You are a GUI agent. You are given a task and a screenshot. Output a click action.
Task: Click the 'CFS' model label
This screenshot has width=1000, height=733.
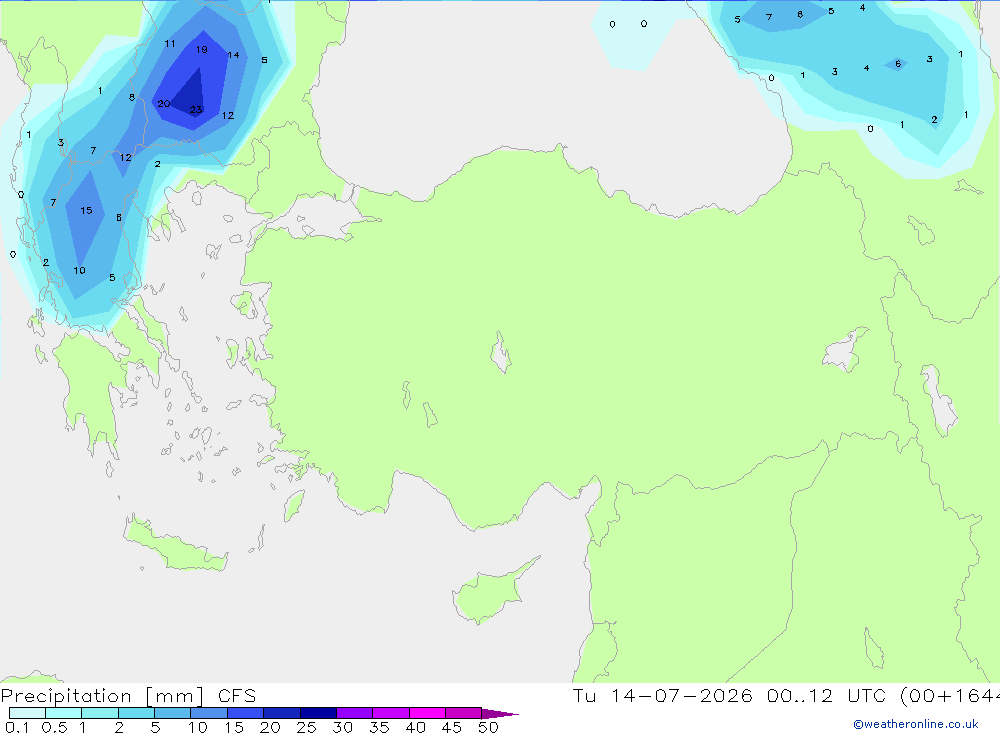click(x=237, y=696)
